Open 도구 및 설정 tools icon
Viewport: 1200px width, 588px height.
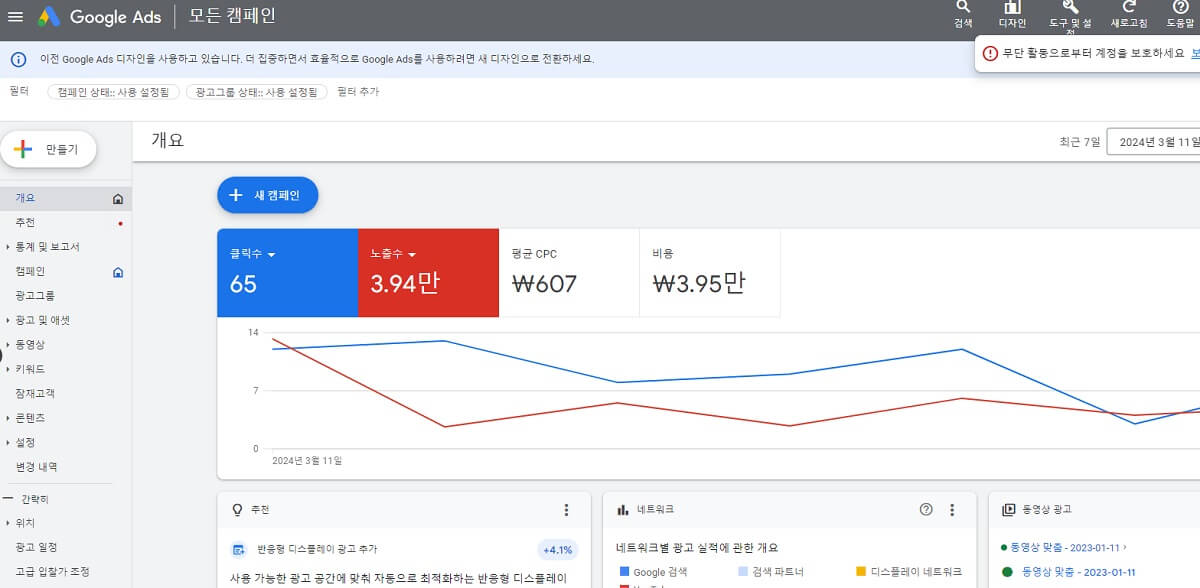click(x=1068, y=13)
